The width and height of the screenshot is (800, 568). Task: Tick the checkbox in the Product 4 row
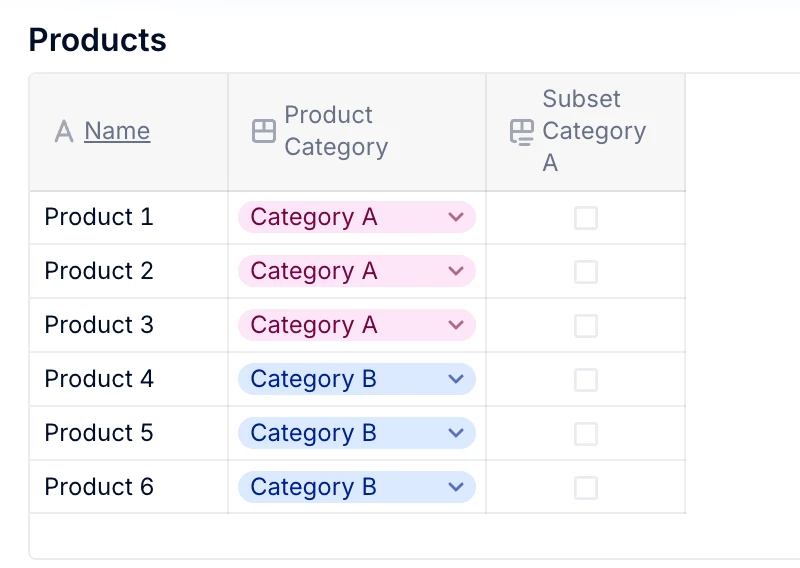coord(586,380)
